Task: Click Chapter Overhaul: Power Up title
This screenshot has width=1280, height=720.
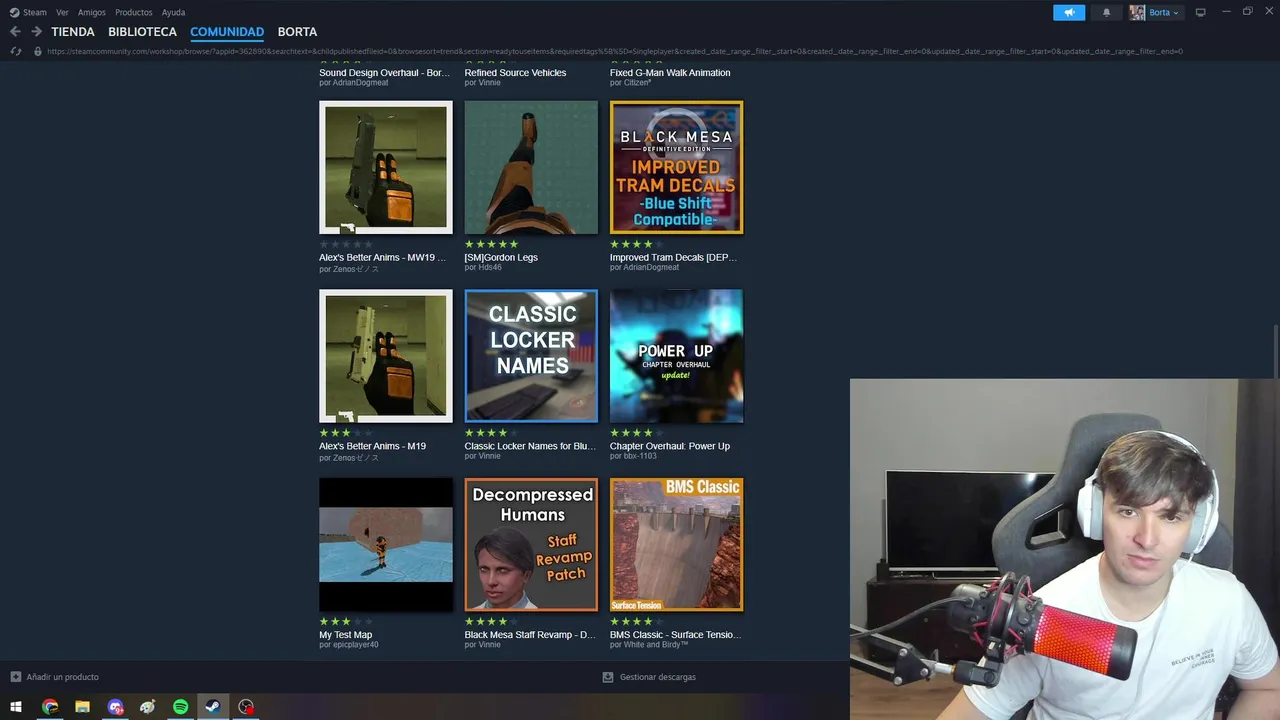Action: (x=670, y=446)
